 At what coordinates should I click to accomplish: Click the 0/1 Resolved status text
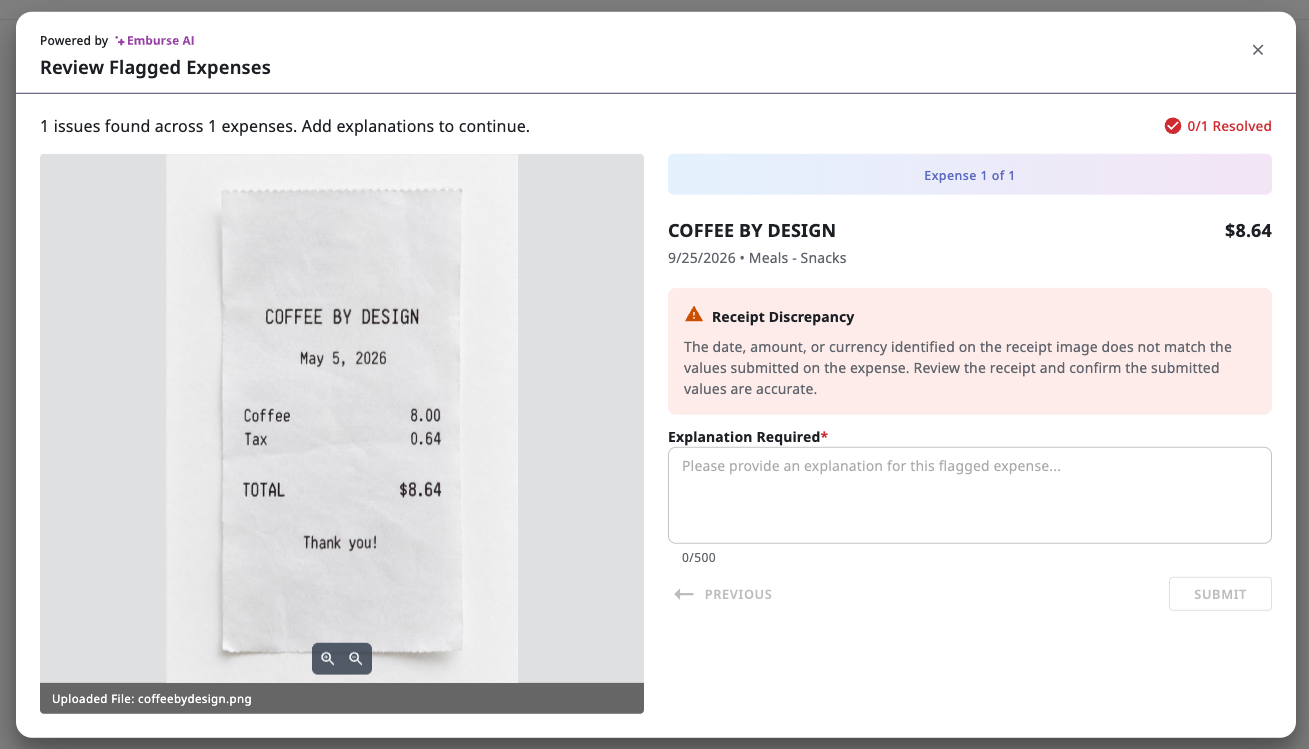click(1229, 126)
